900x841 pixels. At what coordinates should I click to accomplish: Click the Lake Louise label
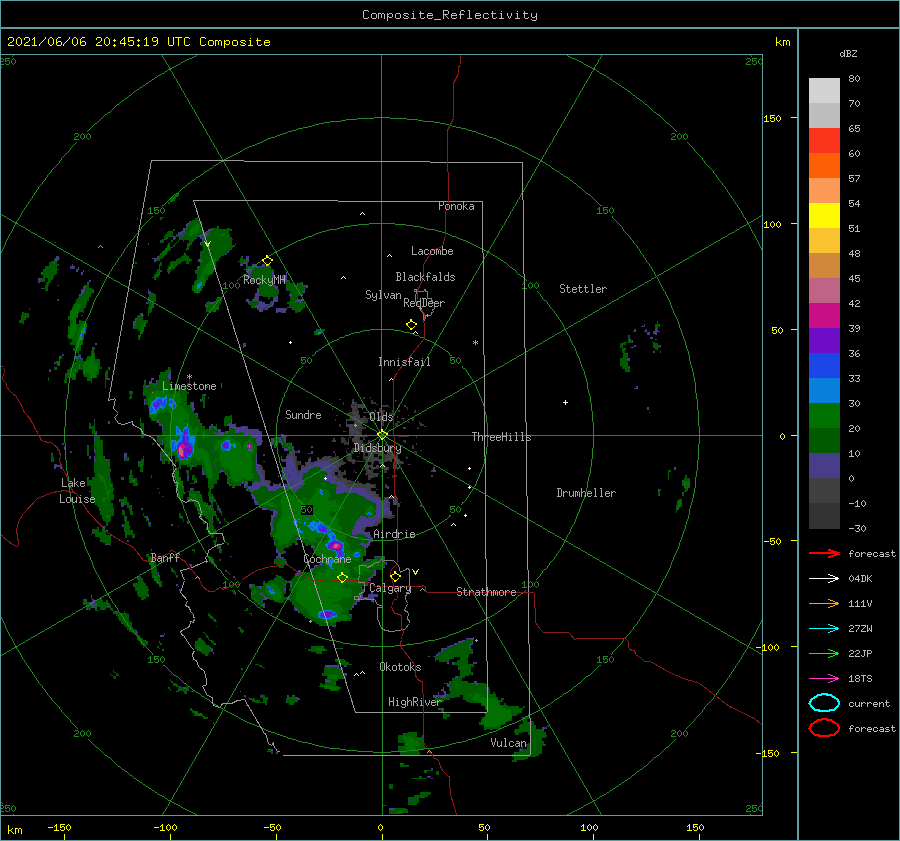pyautogui.click(x=77, y=491)
